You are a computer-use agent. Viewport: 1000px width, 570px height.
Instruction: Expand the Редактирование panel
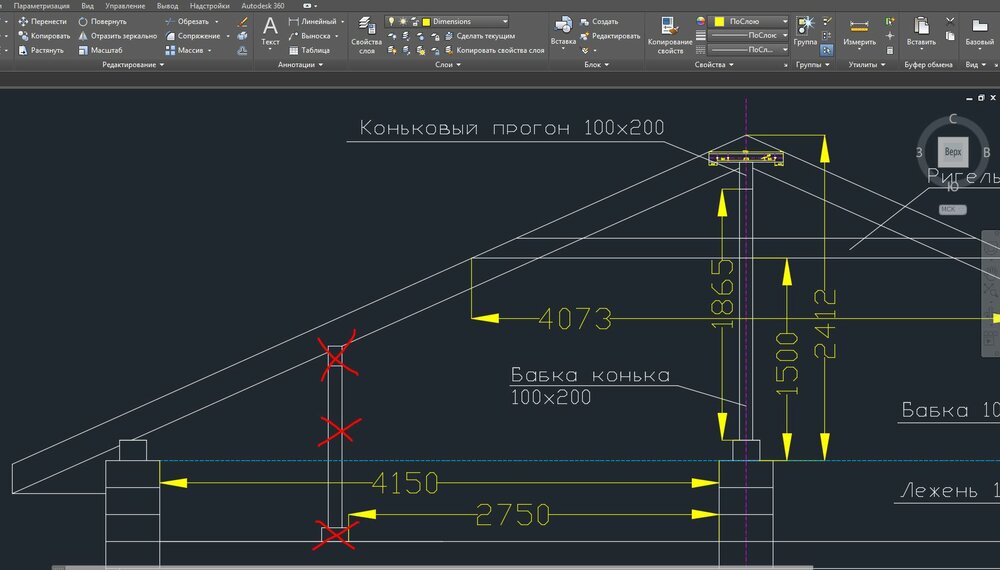coord(133,65)
